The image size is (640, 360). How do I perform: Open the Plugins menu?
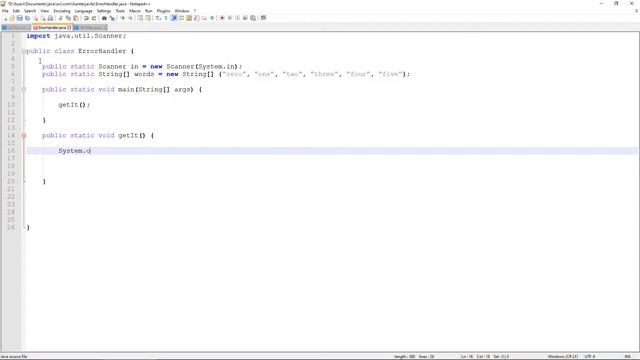(x=163, y=11)
